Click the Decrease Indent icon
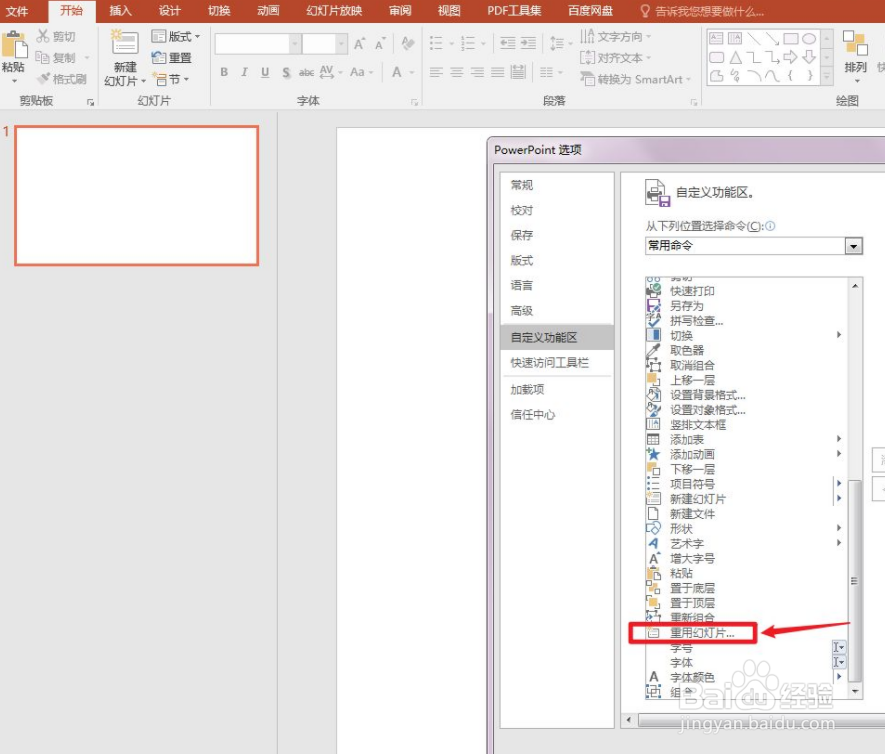The image size is (885, 754). coord(507,43)
